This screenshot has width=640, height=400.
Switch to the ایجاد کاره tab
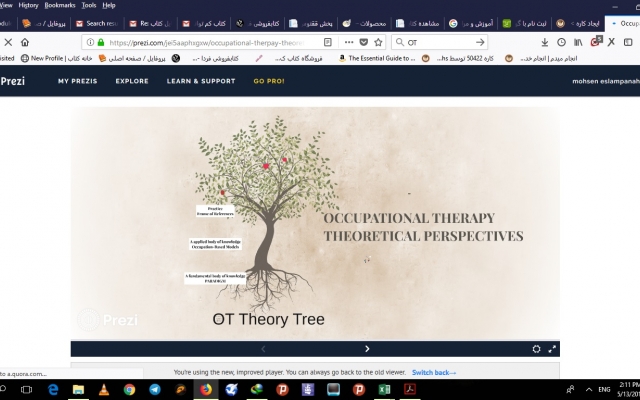click(578, 23)
